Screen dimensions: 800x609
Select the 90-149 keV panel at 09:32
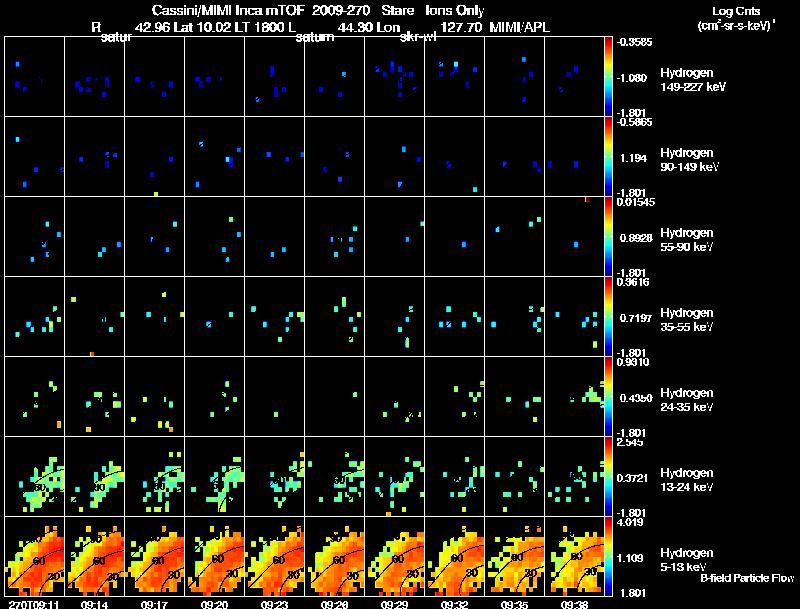(x=455, y=157)
